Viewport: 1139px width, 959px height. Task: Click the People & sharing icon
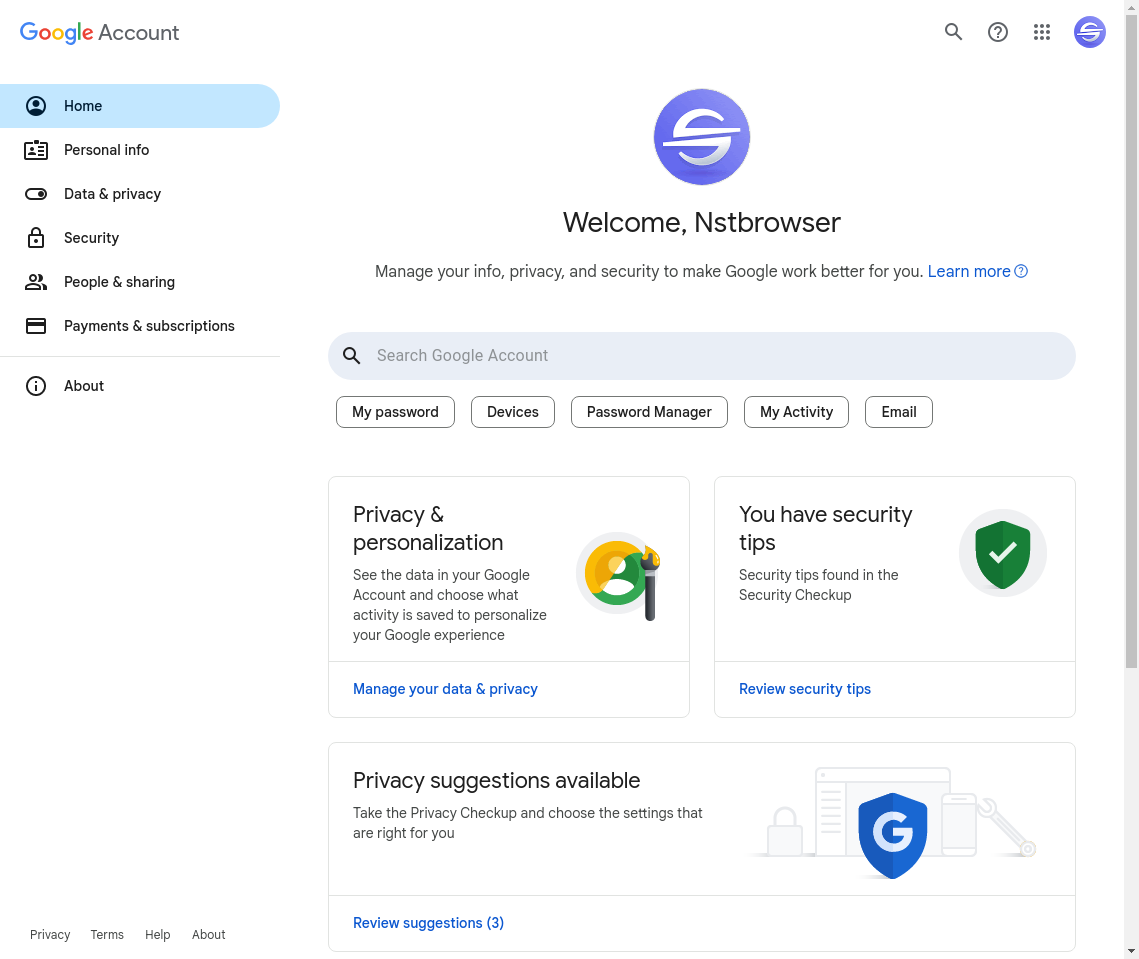36,282
